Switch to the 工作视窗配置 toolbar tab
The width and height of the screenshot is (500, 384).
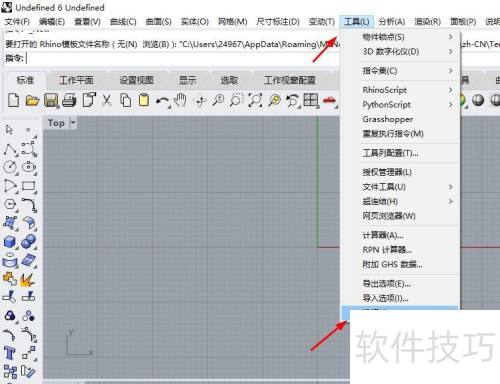290,80
